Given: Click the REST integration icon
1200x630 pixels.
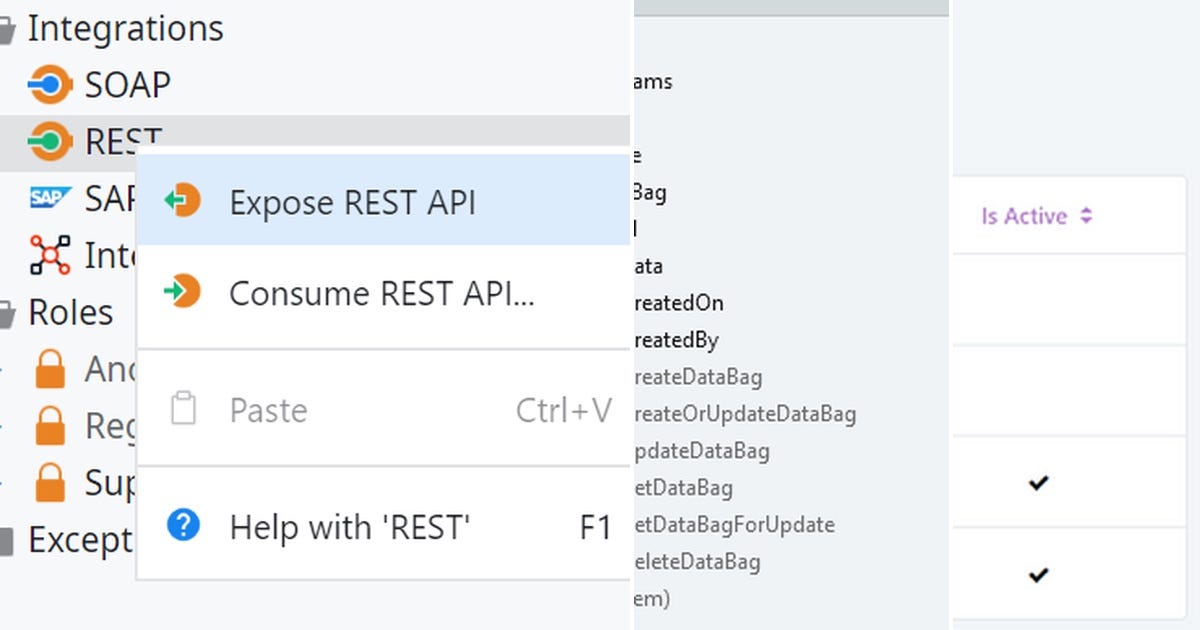Looking at the screenshot, I should (x=49, y=142).
